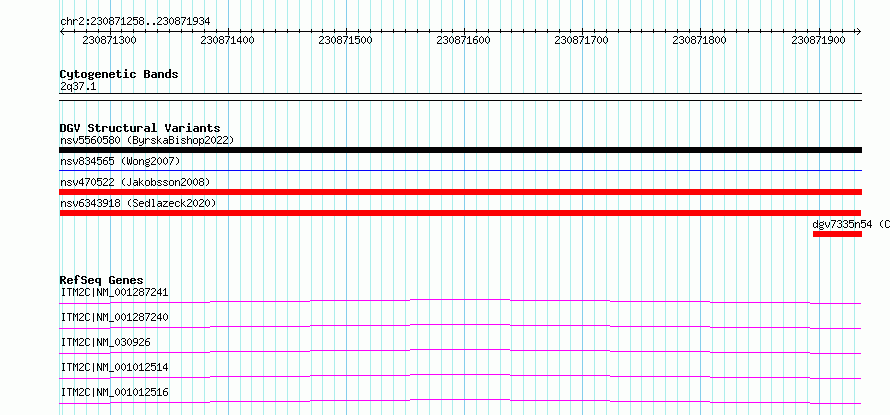The width and height of the screenshot is (890, 415).
Task: Click the short red dgv7335n54 bar
Action: 837,234
